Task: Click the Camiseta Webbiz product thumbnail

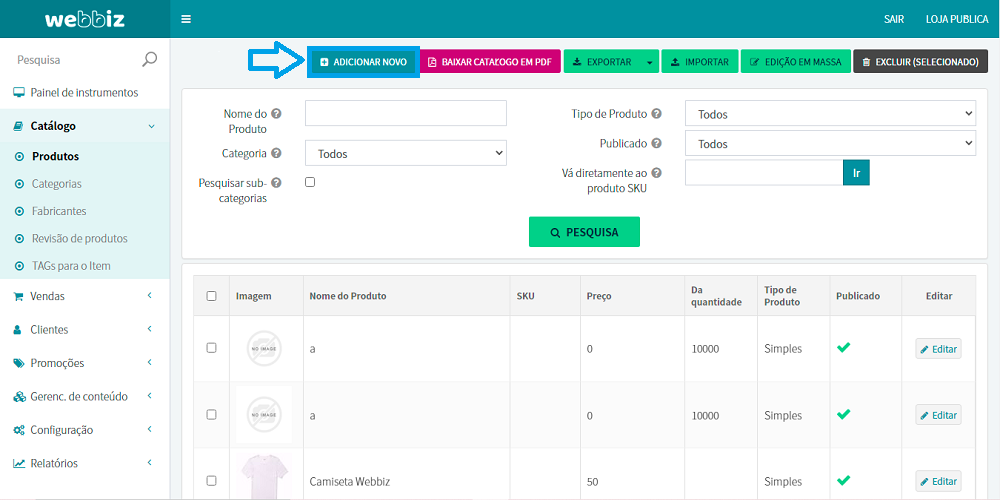Action: [264, 477]
